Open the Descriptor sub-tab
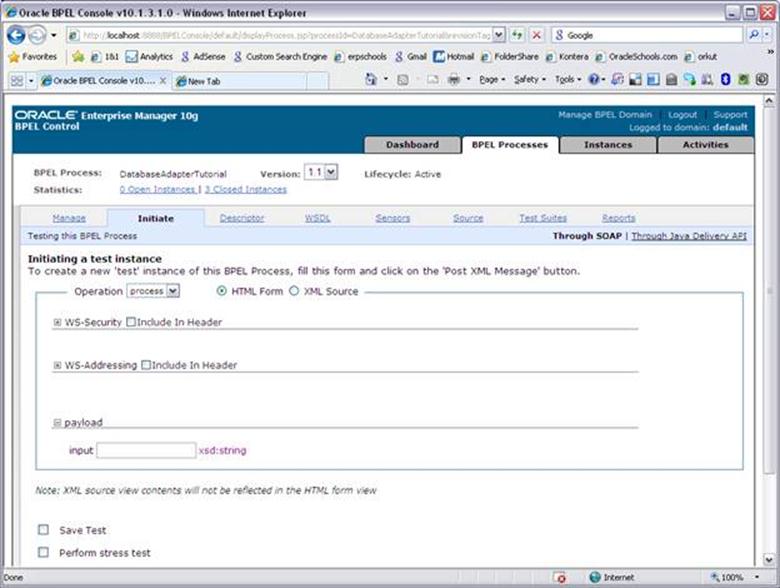This screenshot has height=588, width=780. coord(242,218)
